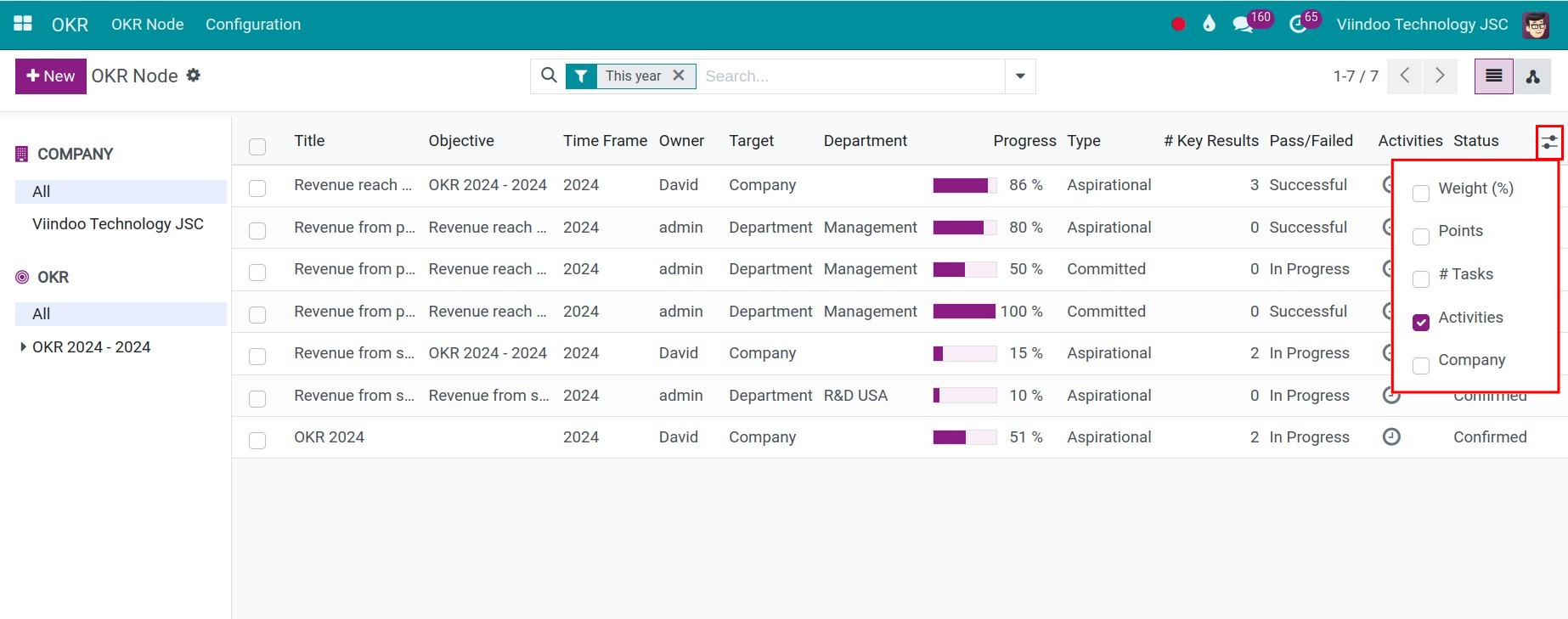Click the red recording indicator icon

pyautogui.click(x=1178, y=25)
